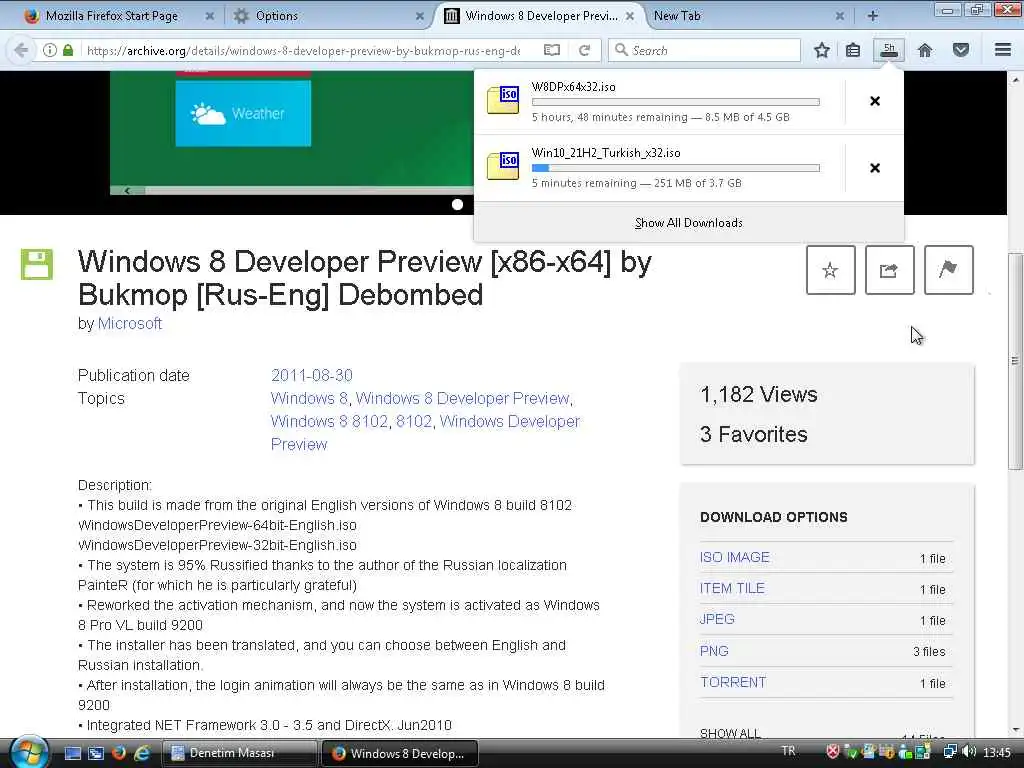Close the Options tab
Screen dimensions: 1024x768
[x=420, y=16]
